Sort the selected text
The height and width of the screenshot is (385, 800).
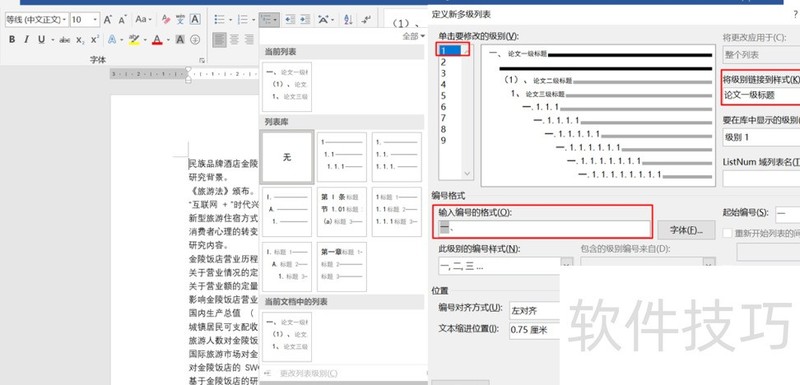[348, 19]
